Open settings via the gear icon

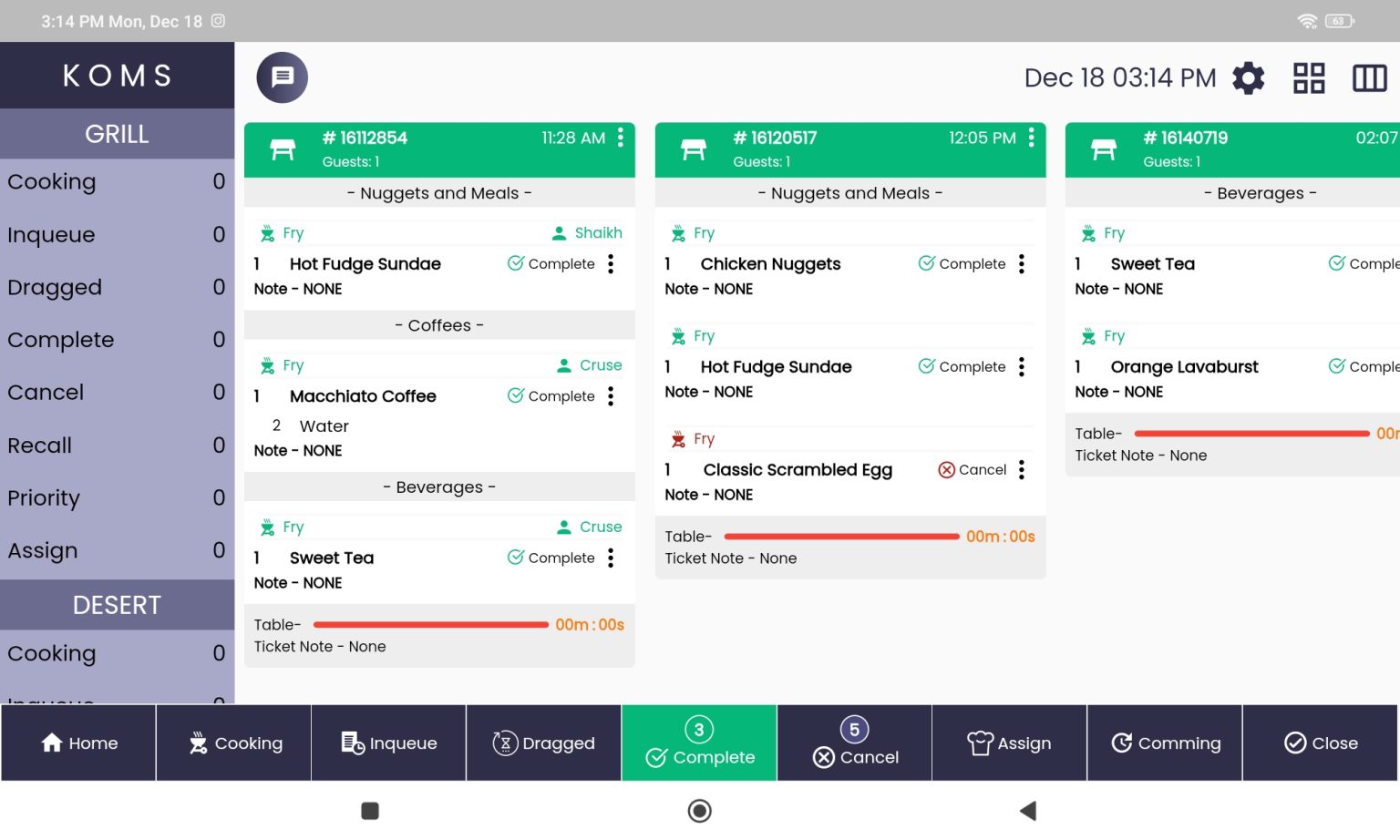coord(1248,78)
